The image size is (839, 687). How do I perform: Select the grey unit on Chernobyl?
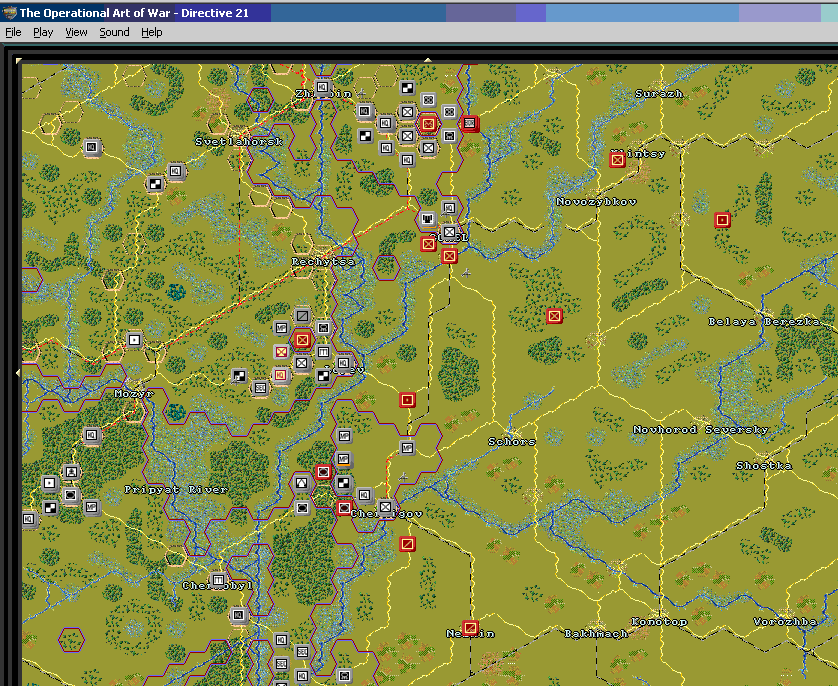(218, 580)
